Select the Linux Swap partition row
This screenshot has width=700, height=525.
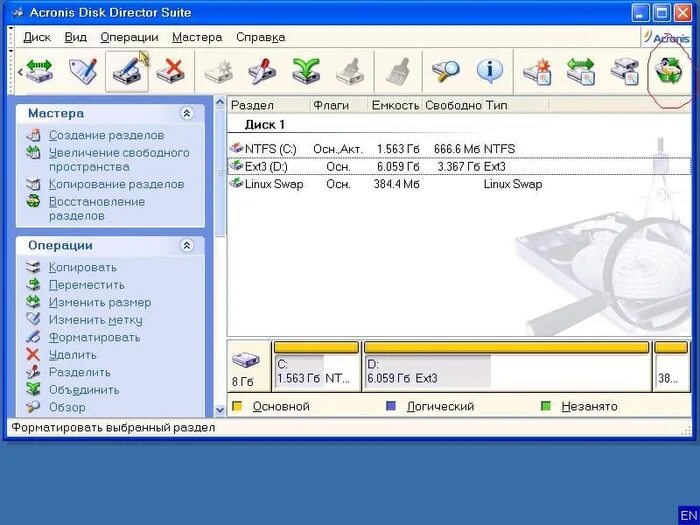(459, 183)
